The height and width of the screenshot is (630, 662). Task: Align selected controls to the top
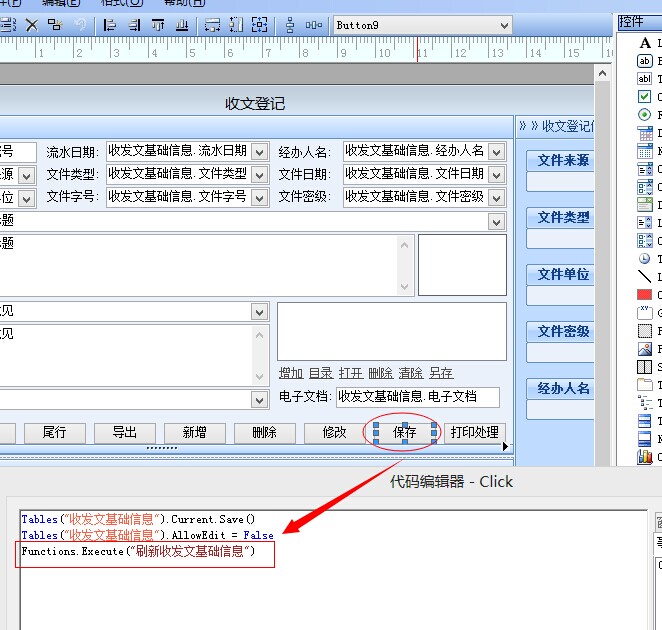[x=158, y=25]
